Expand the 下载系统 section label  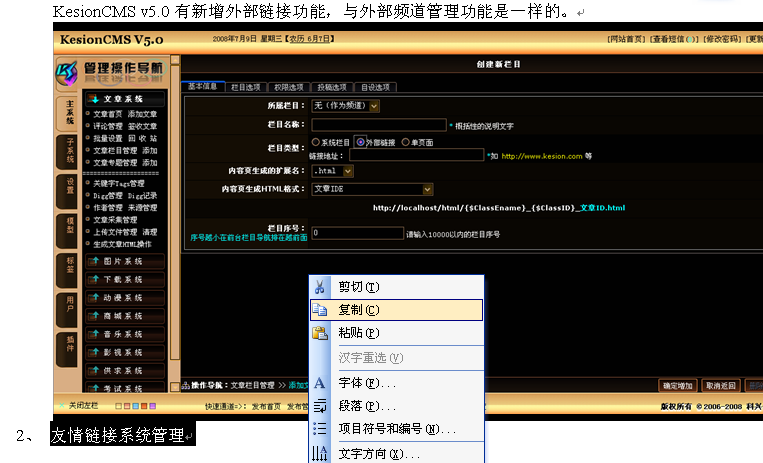click(x=123, y=279)
